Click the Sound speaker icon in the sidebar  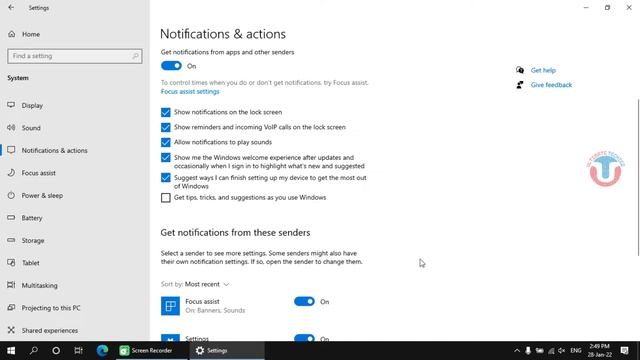click(11, 127)
